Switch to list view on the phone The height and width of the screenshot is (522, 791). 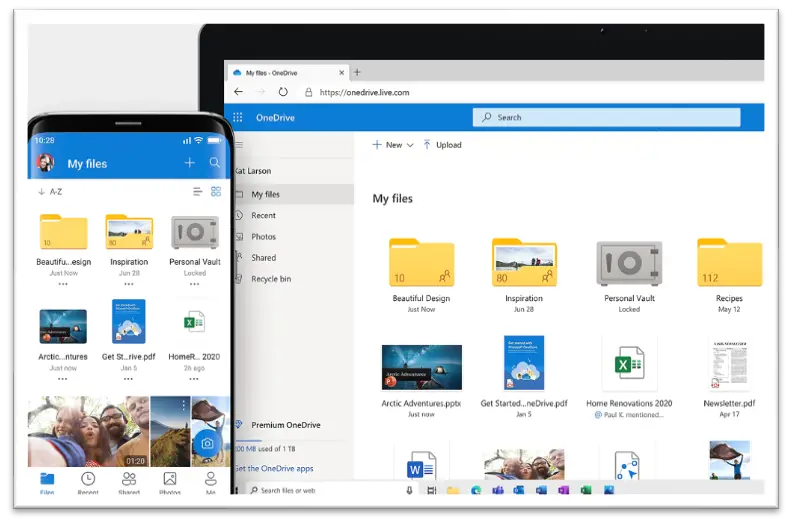coord(197,192)
